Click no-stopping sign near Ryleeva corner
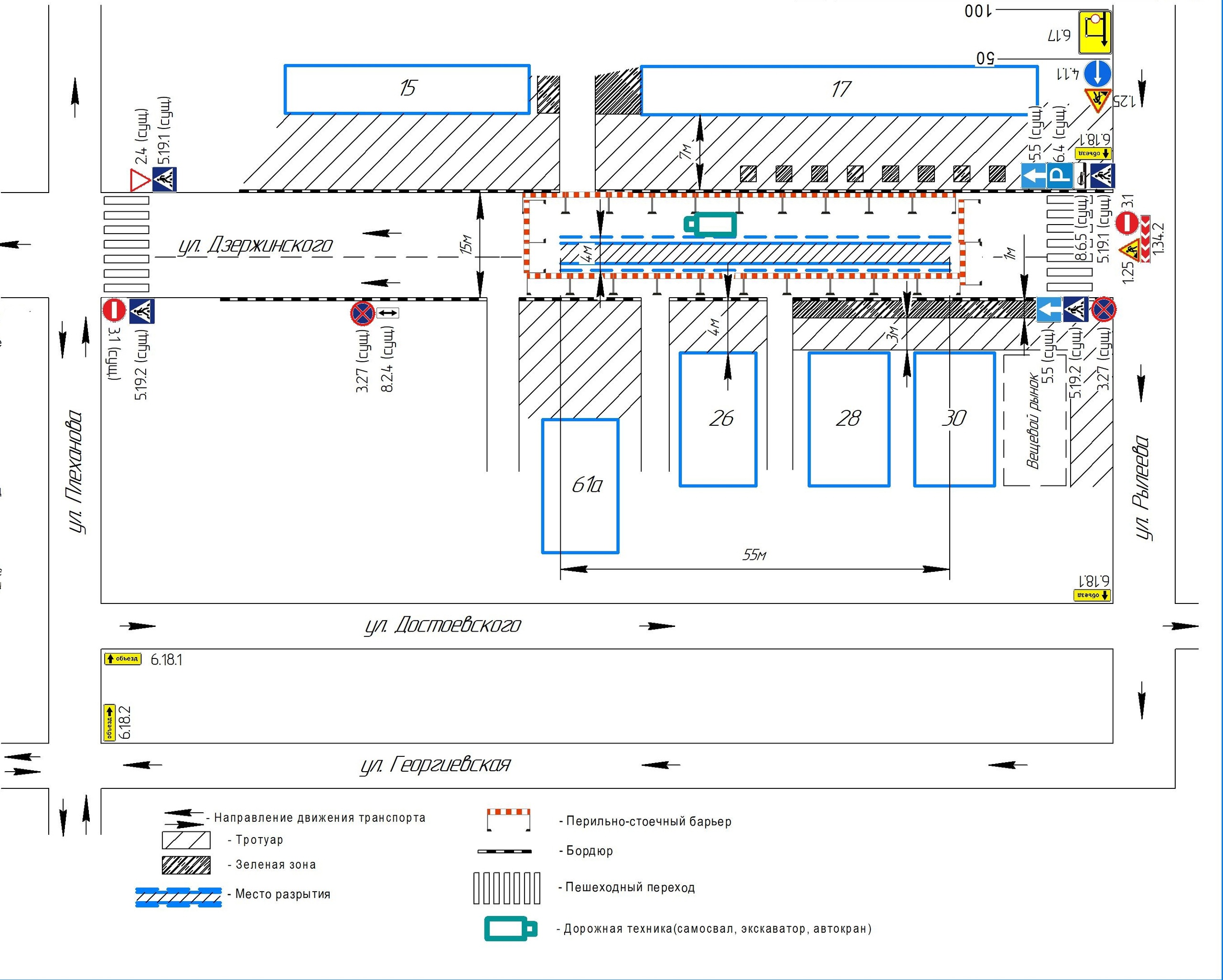Viewport: 1223px width, 980px height. (1103, 310)
